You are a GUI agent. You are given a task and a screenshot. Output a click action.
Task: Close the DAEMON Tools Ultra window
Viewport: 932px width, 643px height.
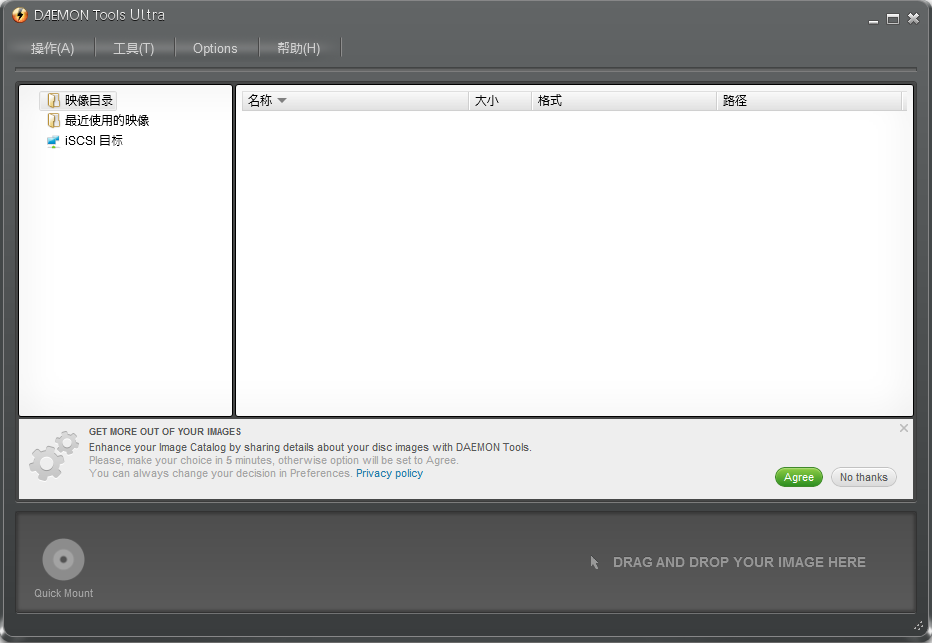pyautogui.click(x=913, y=19)
